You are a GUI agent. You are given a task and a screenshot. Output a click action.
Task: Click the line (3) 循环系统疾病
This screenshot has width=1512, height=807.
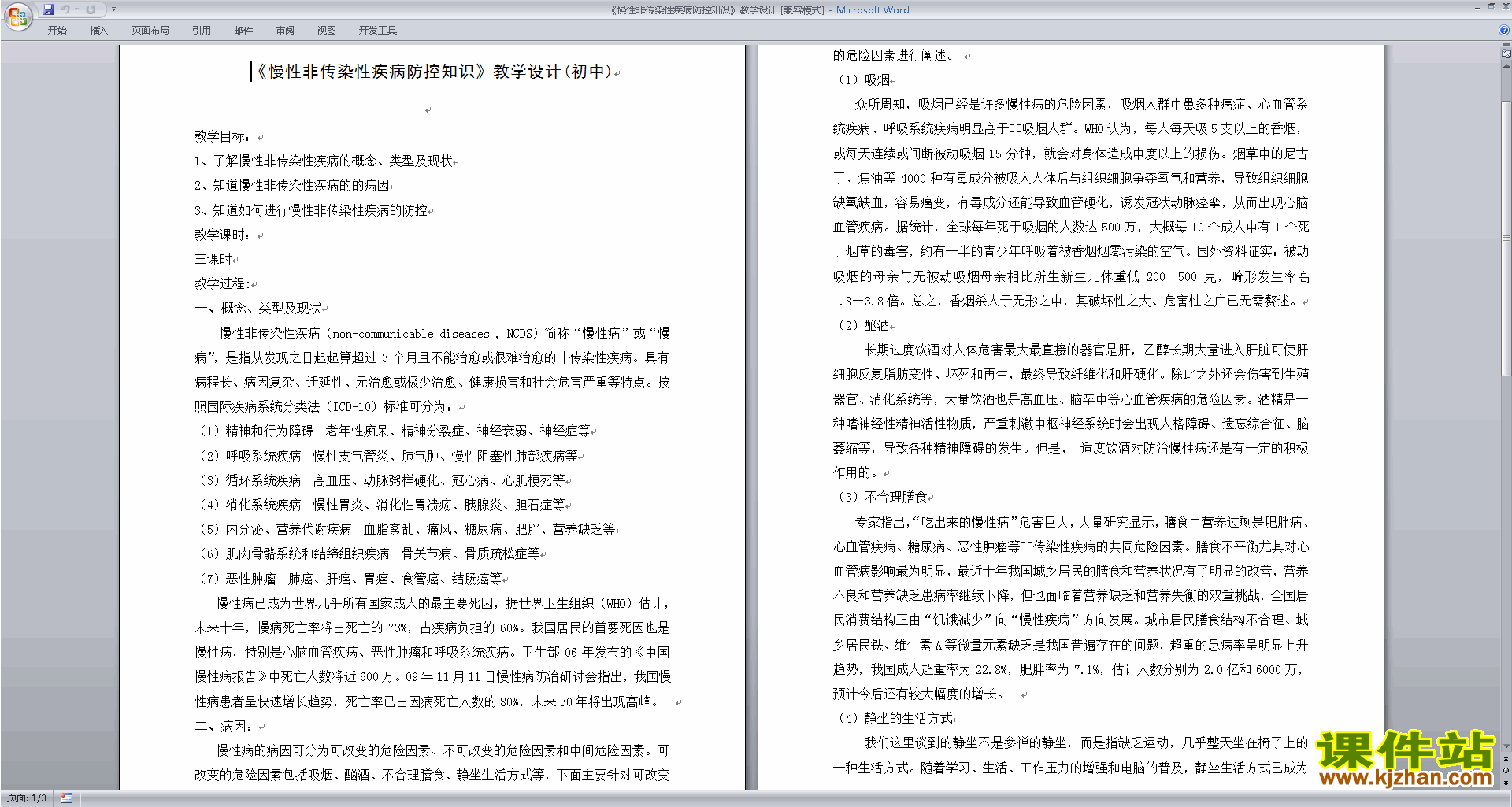381,480
